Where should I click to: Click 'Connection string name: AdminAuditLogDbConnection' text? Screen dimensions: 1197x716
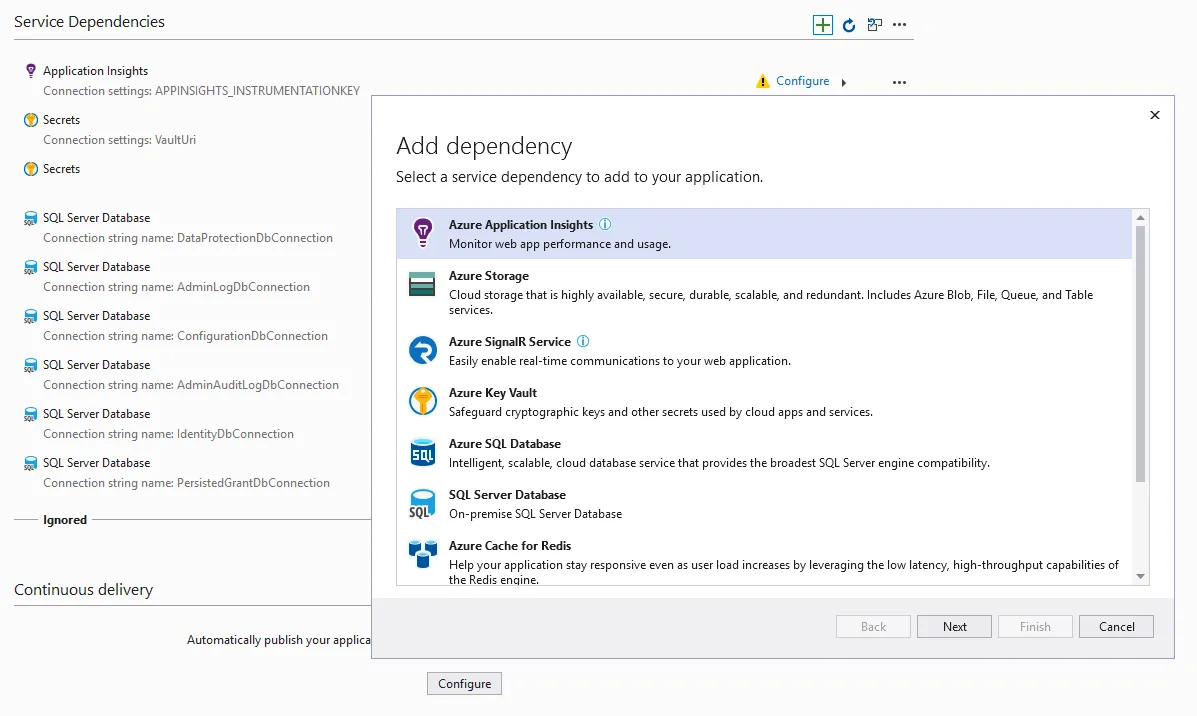191,385
